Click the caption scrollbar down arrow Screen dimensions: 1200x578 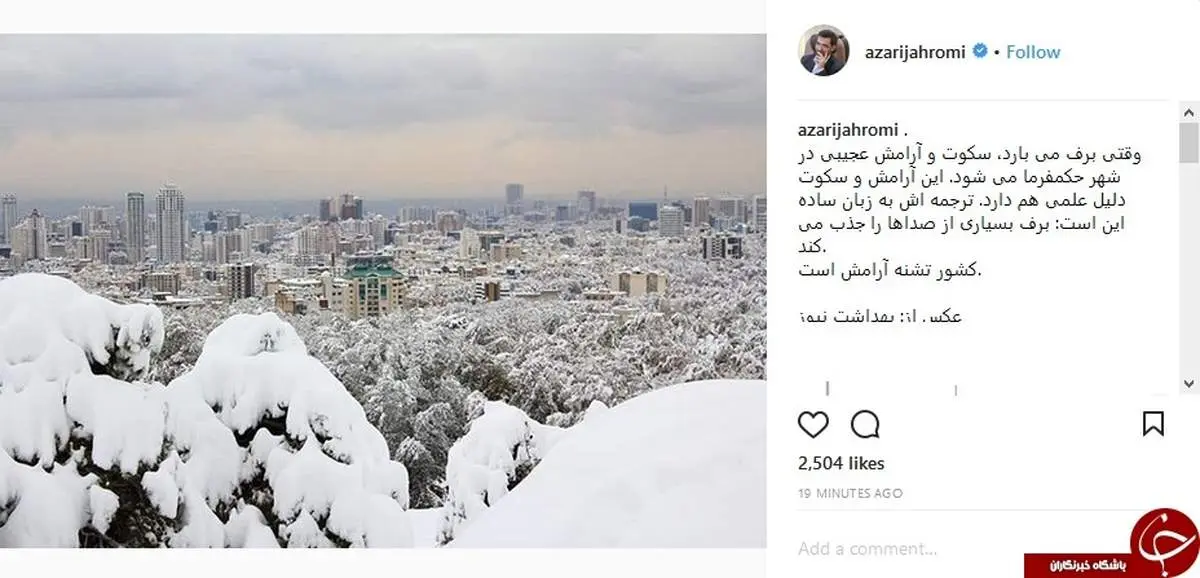(1189, 383)
